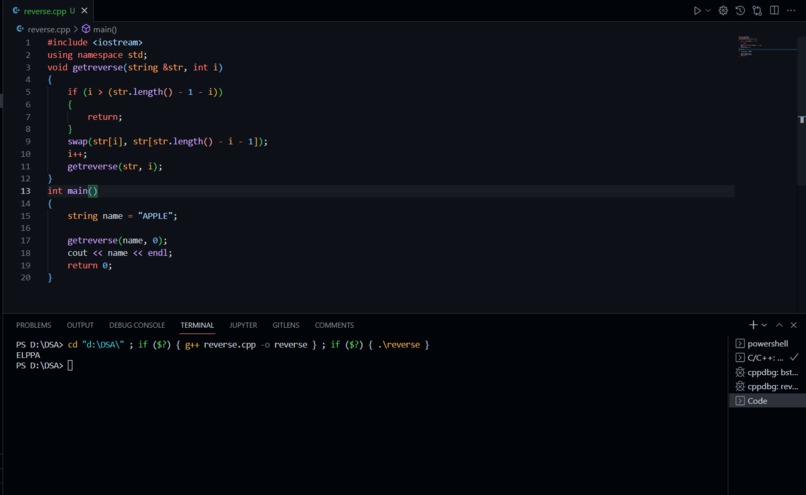The width and height of the screenshot is (806, 495).
Task: Run the C++ file with the play icon
Action: 697,10
